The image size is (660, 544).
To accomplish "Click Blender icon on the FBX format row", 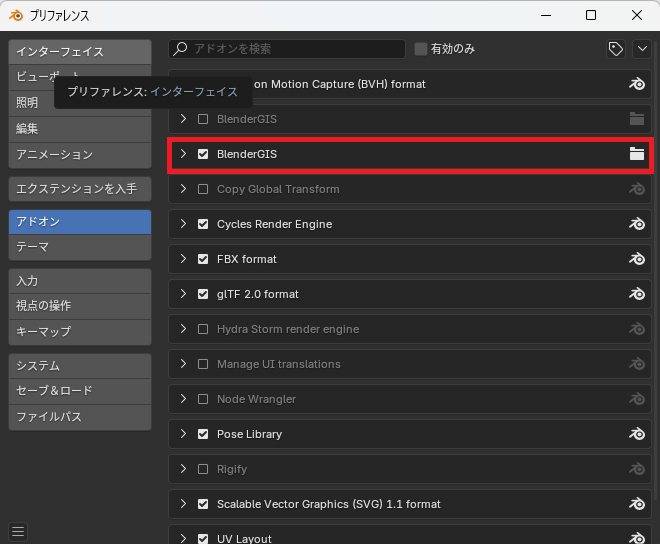I will (637, 259).
